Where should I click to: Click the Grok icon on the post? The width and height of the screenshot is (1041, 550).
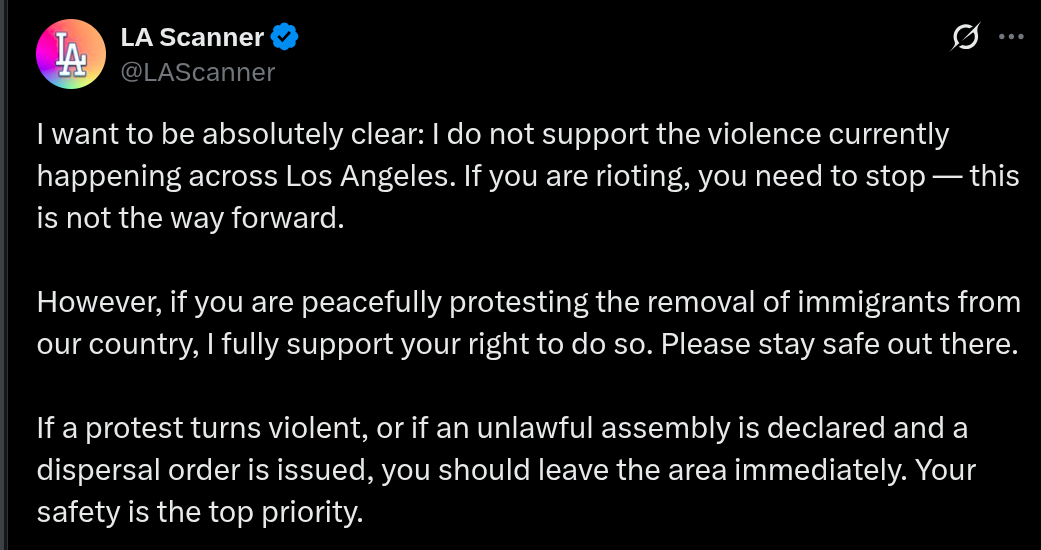pyautogui.click(x=965, y=37)
